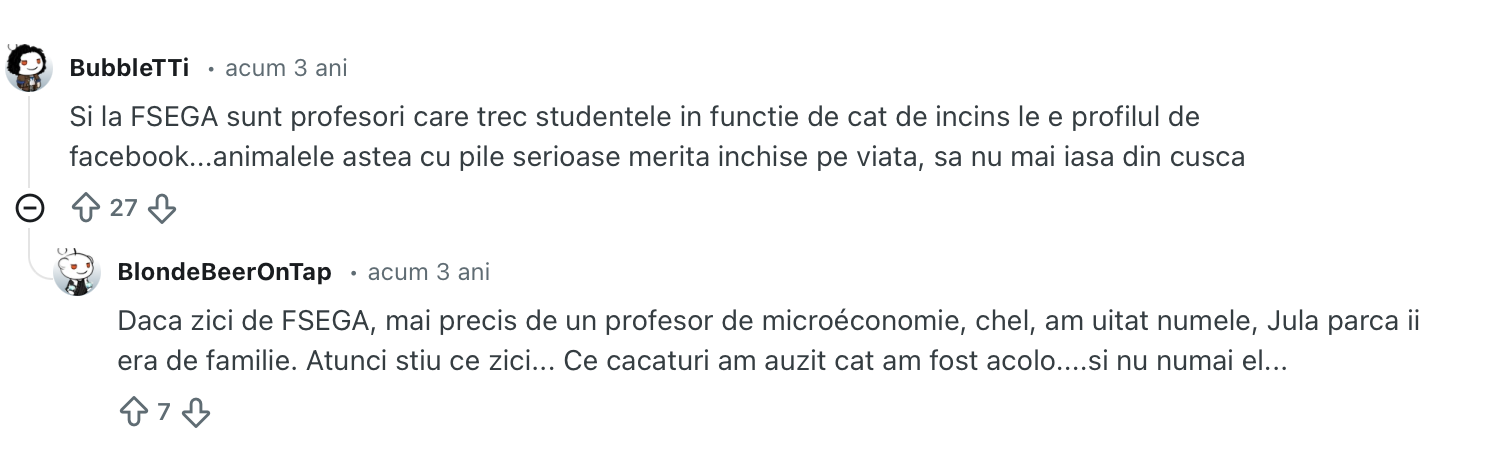Collapse the BubbleTTi comment thread

coord(30,208)
